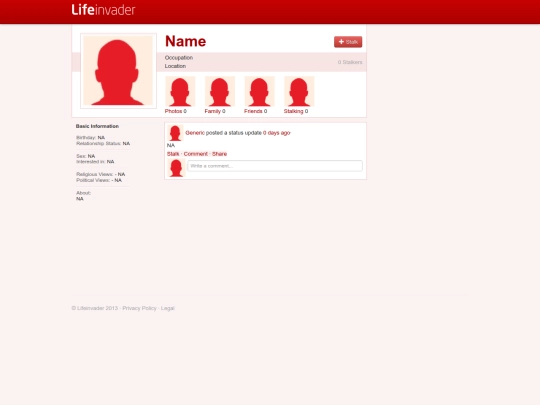The width and height of the screenshot is (540, 405).
Task: Click the Name profile heading
Action: click(x=186, y=41)
